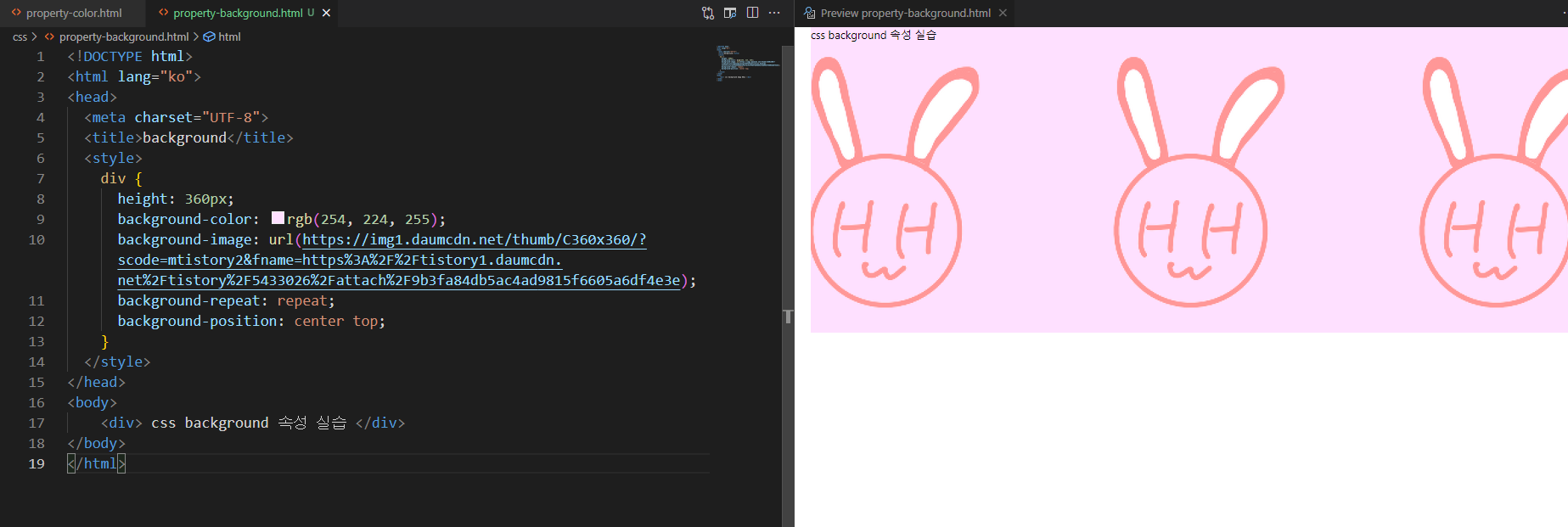Split the editor right
Viewport: 1568px width, 527px height.
tap(752, 13)
